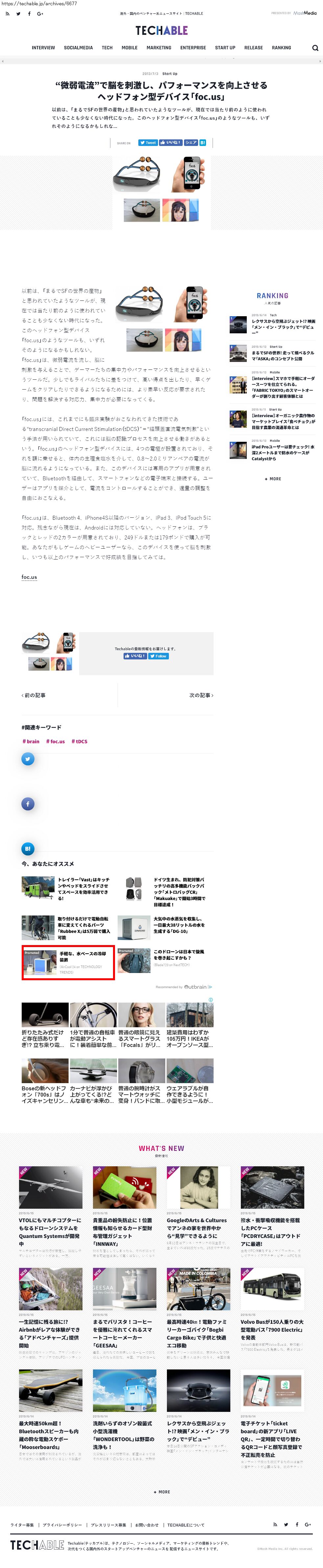
Task: Follow Techable with the Twitter Follow button
Action: 159,656
